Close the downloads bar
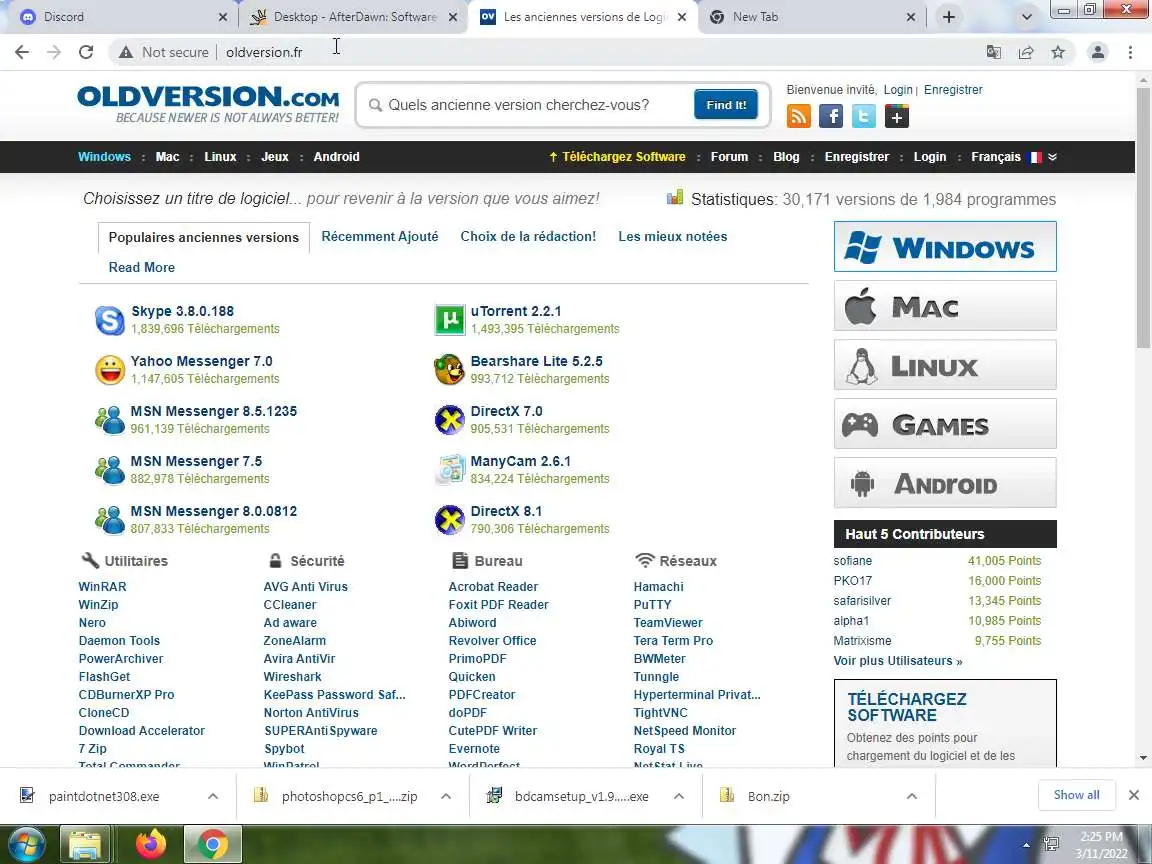This screenshot has width=1152, height=864. (1134, 795)
